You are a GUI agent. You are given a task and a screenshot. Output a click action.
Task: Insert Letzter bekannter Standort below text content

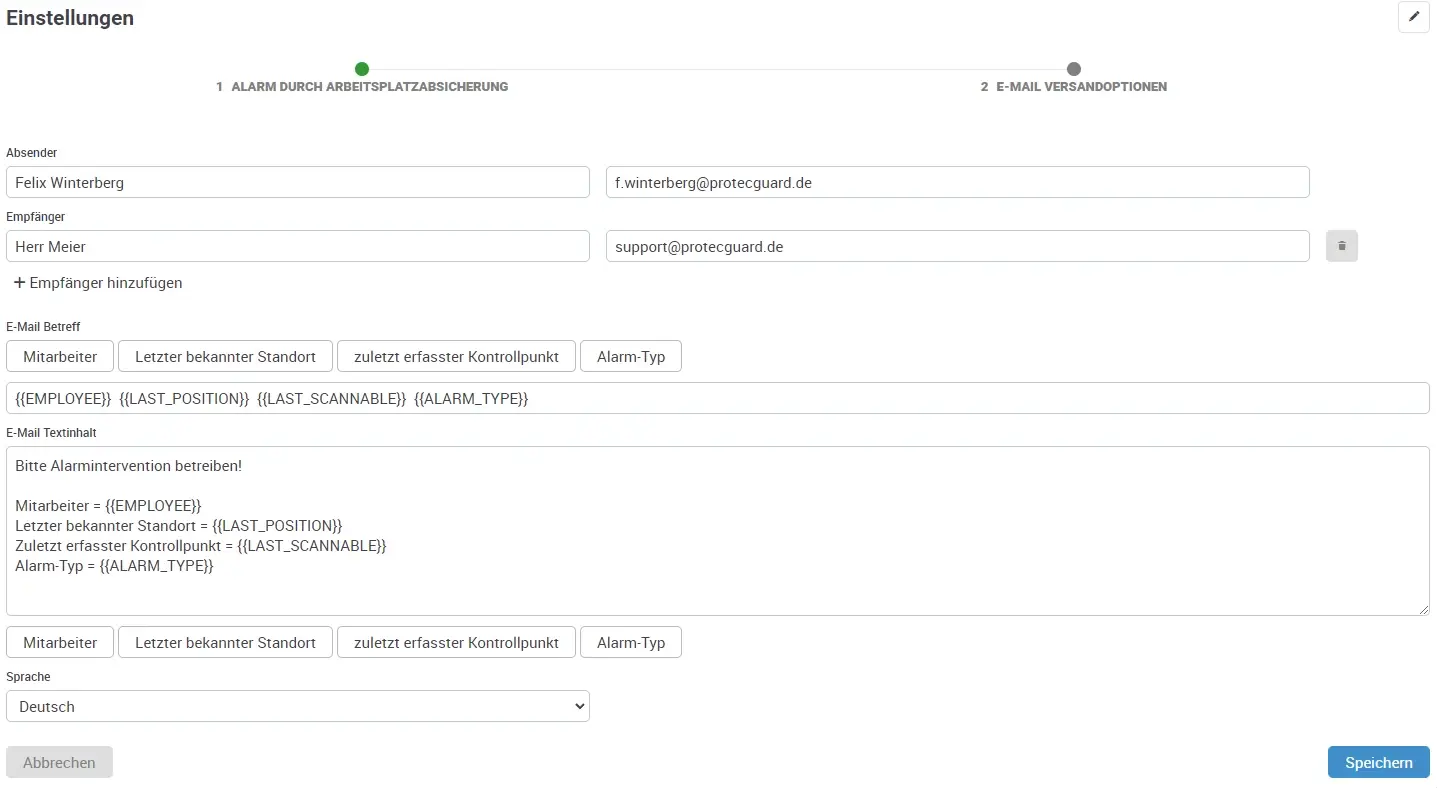click(x=225, y=642)
